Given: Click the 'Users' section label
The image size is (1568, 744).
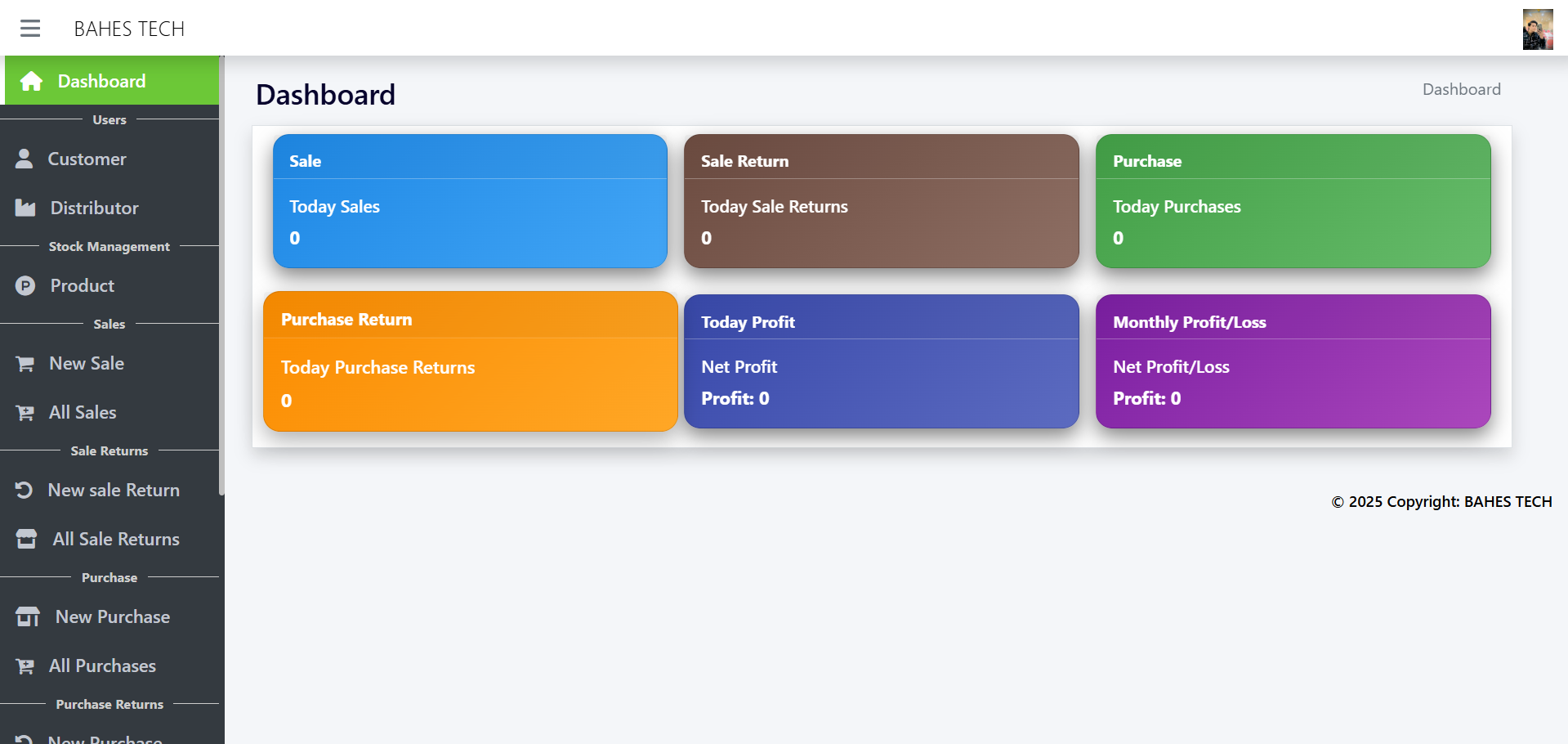Looking at the screenshot, I should click(x=109, y=119).
